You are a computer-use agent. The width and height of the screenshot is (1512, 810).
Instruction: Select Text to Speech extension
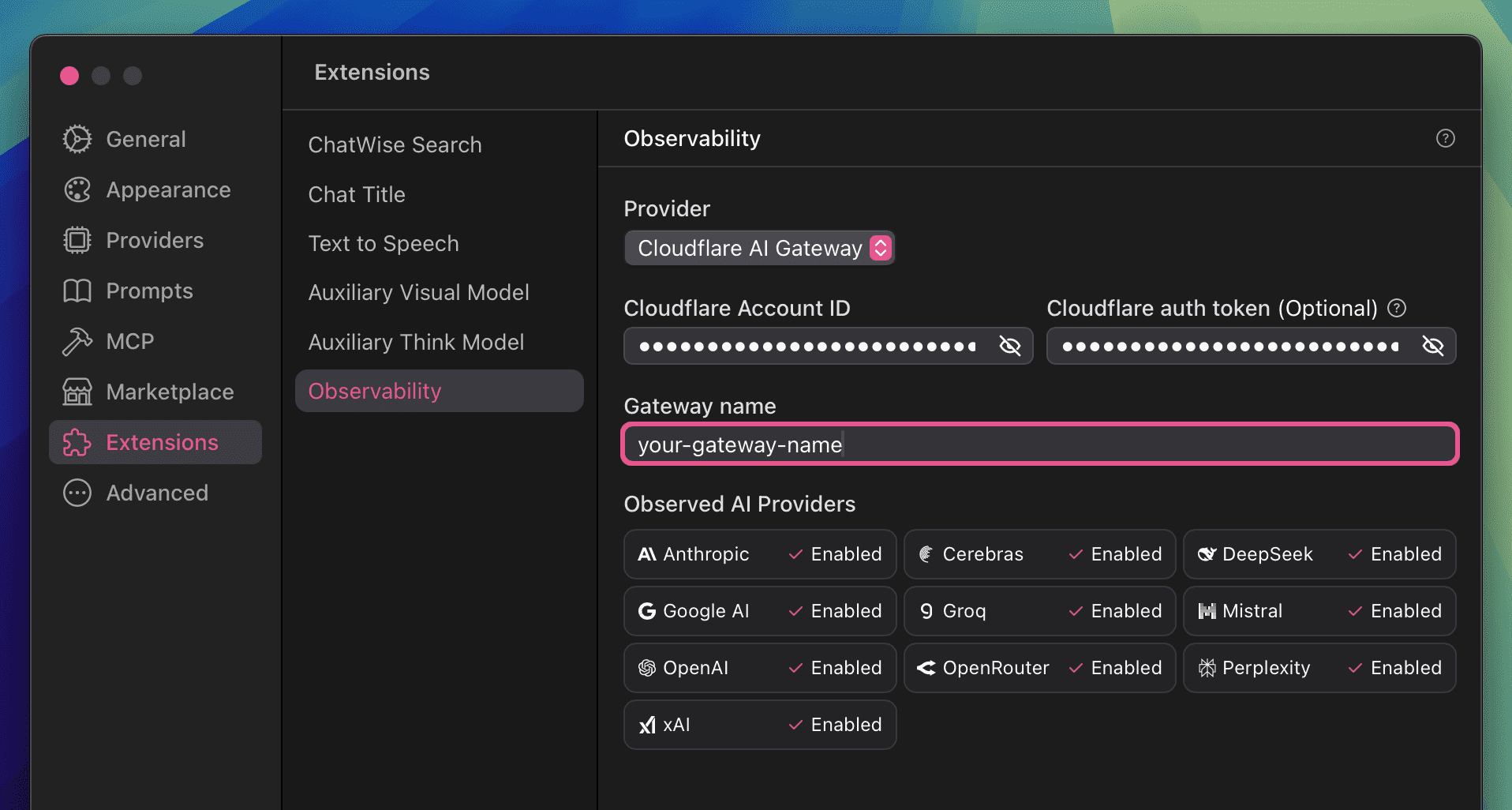(x=439, y=243)
